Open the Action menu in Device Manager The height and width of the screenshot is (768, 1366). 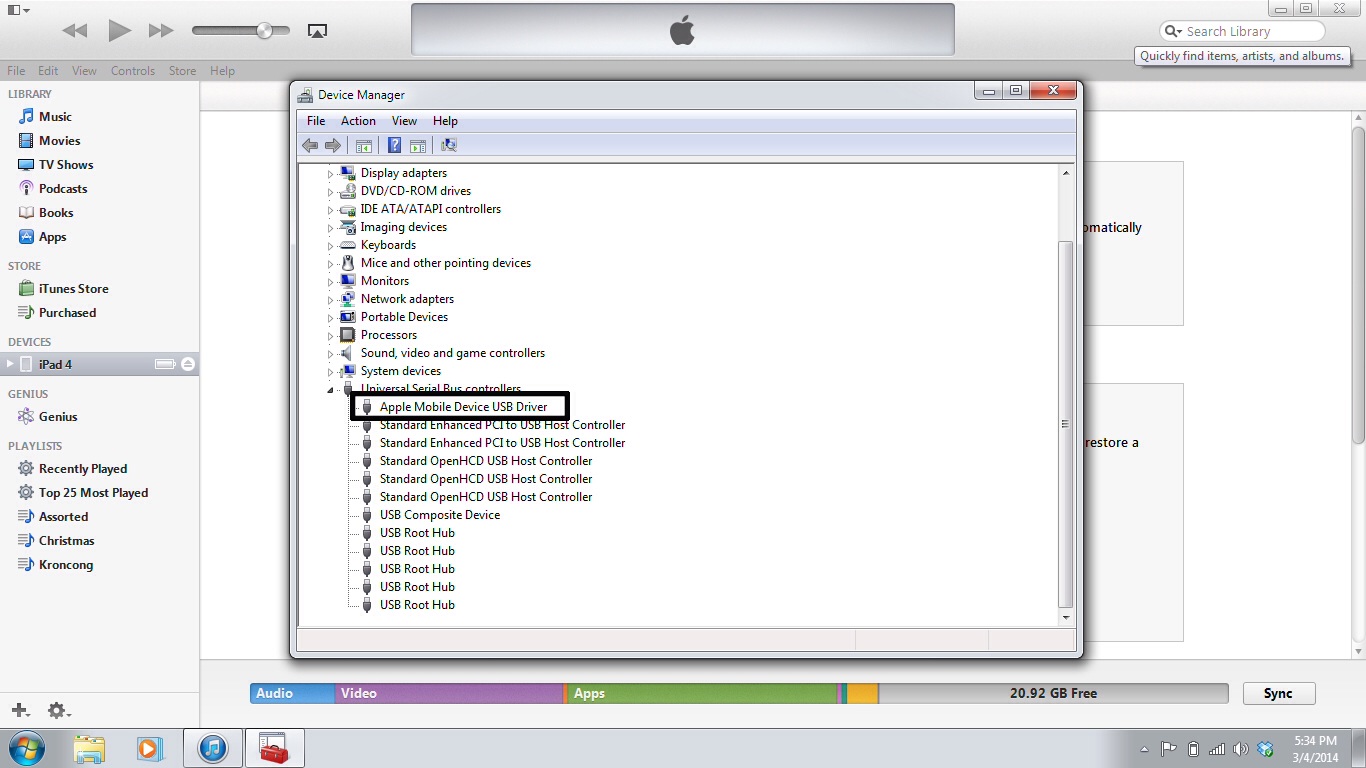coord(358,121)
